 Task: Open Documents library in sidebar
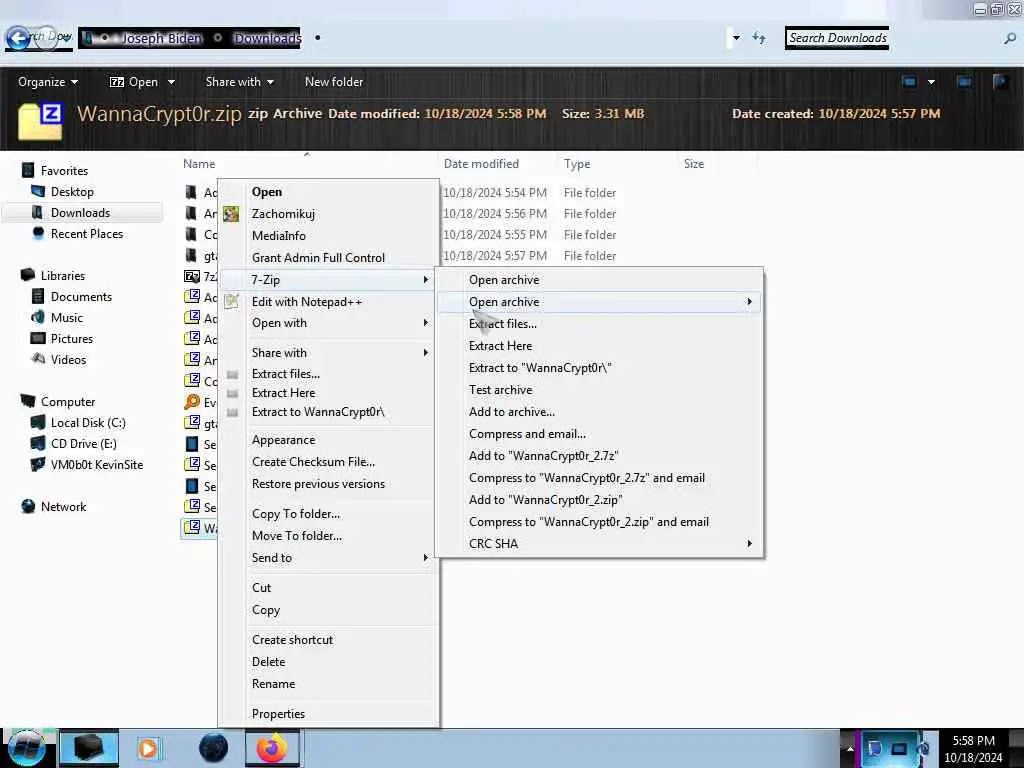(81, 296)
